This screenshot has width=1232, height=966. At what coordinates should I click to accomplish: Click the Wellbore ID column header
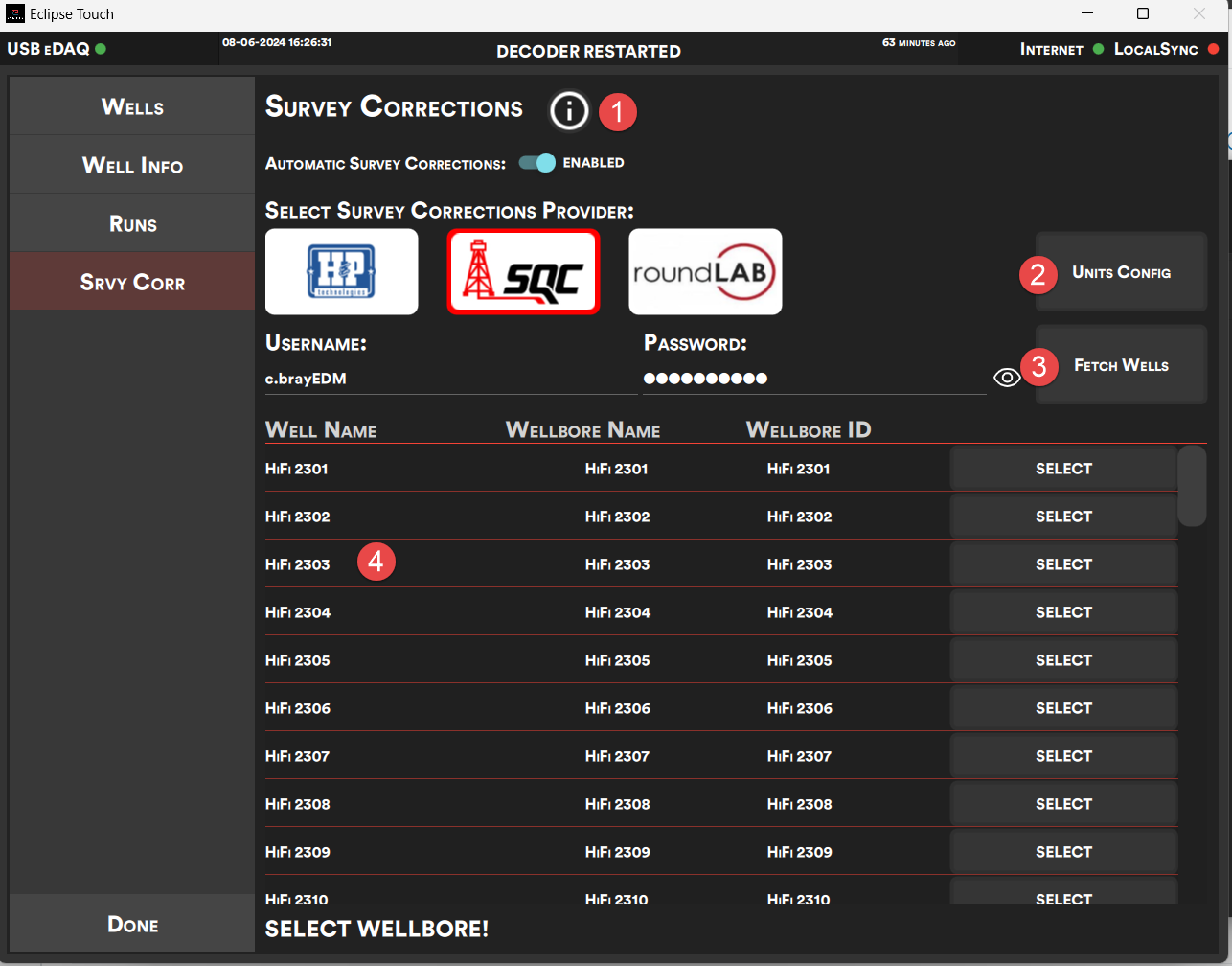point(809,430)
